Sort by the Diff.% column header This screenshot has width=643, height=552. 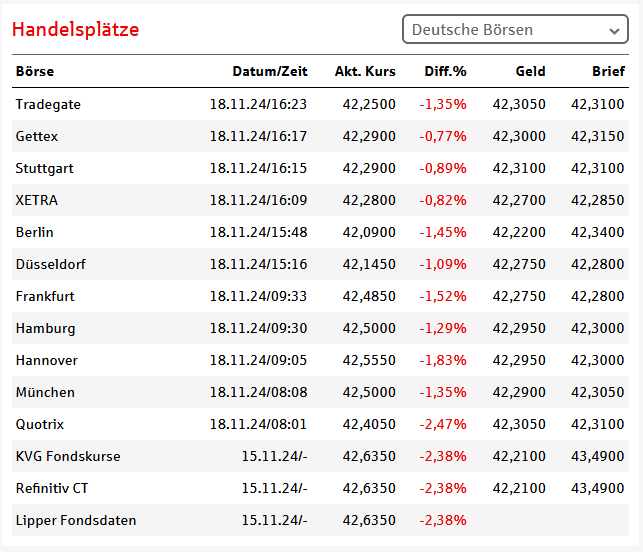(444, 71)
